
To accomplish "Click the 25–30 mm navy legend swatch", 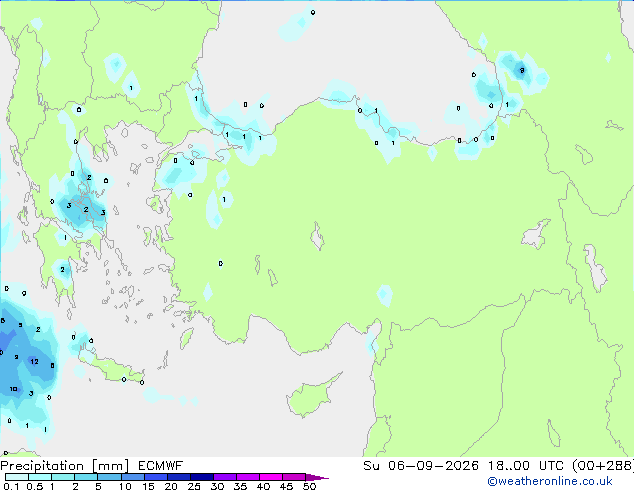I will tap(202, 477).
